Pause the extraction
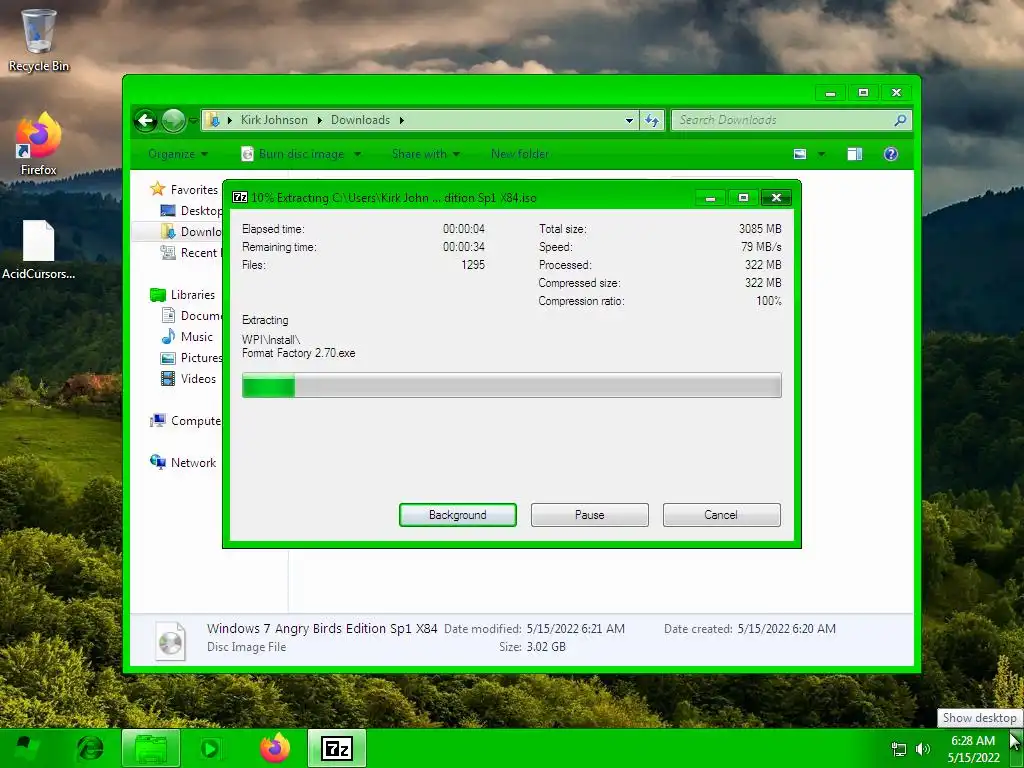 pyautogui.click(x=590, y=515)
